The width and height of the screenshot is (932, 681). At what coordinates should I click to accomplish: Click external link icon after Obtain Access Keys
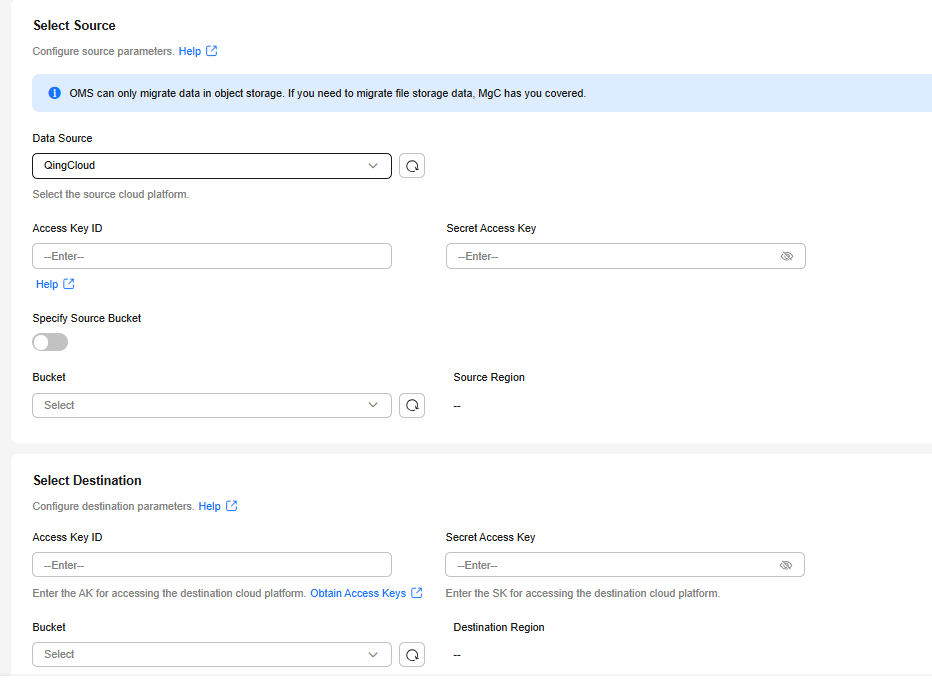(417, 592)
